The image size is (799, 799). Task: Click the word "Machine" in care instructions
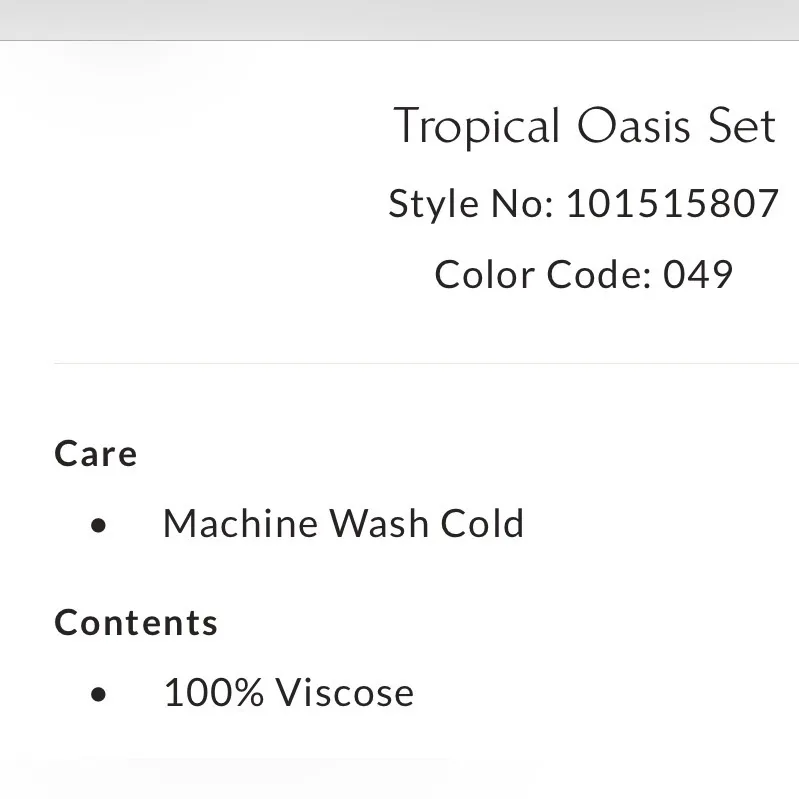[x=239, y=524]
